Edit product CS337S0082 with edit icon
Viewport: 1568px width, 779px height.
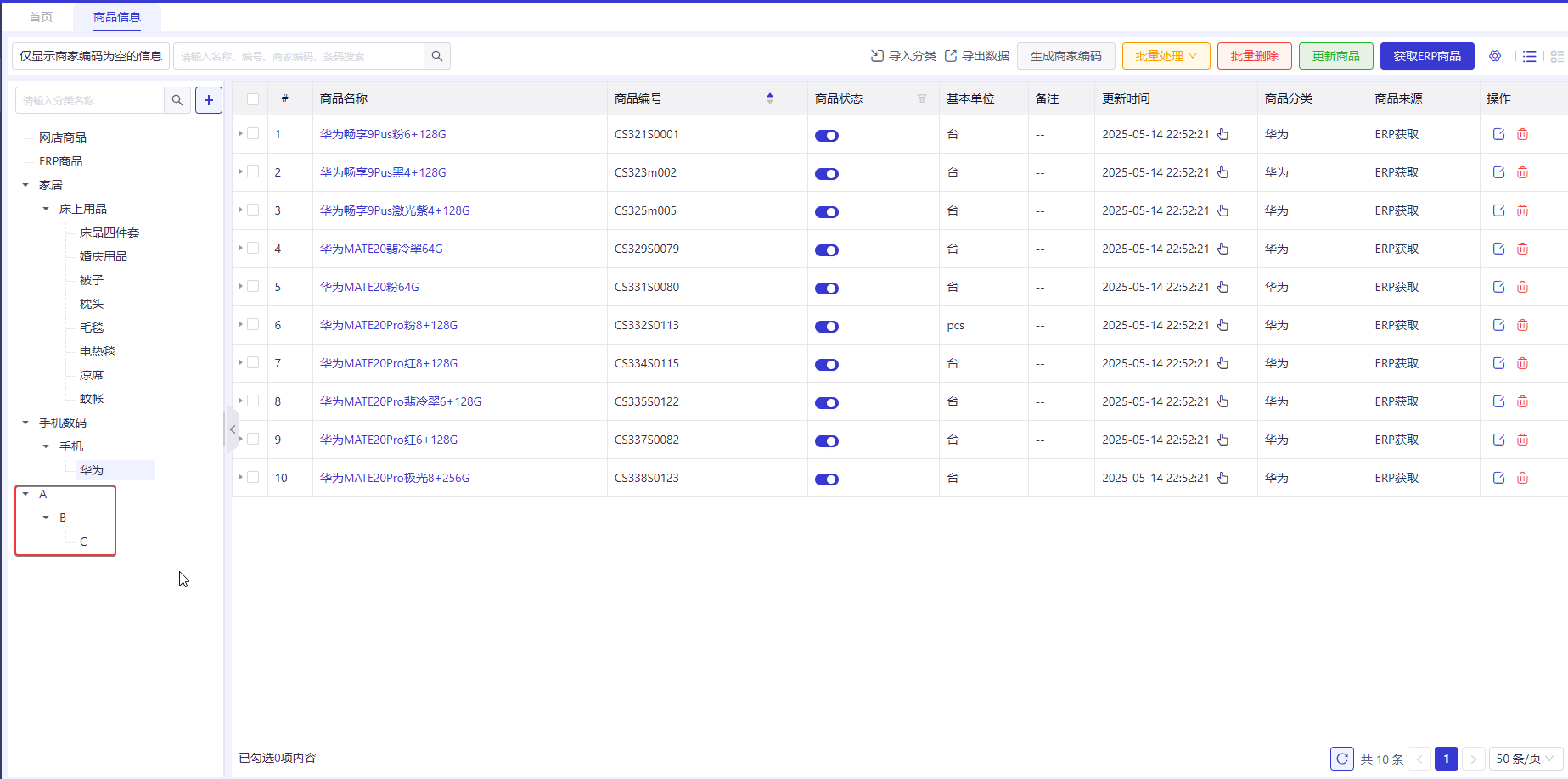point(1499,440)
